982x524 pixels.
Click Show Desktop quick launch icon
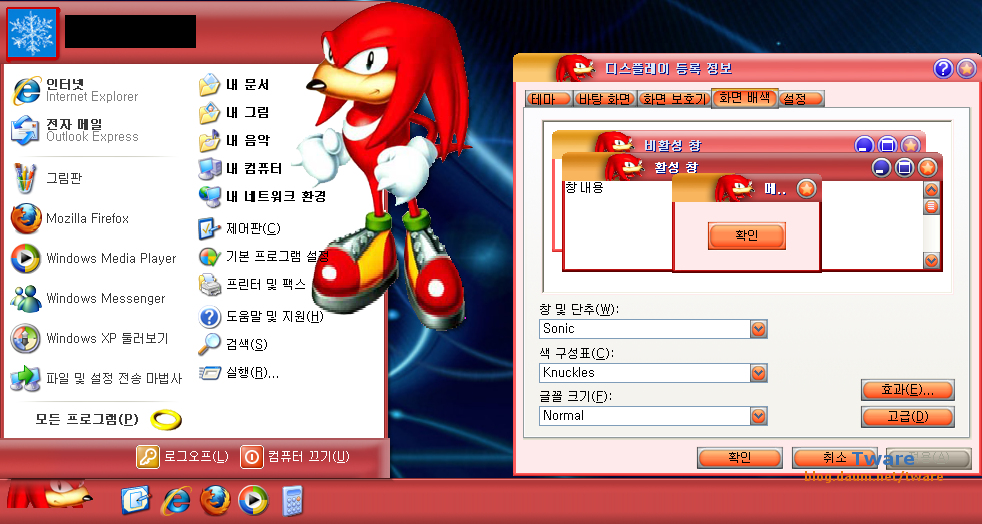tap(135, 500)
